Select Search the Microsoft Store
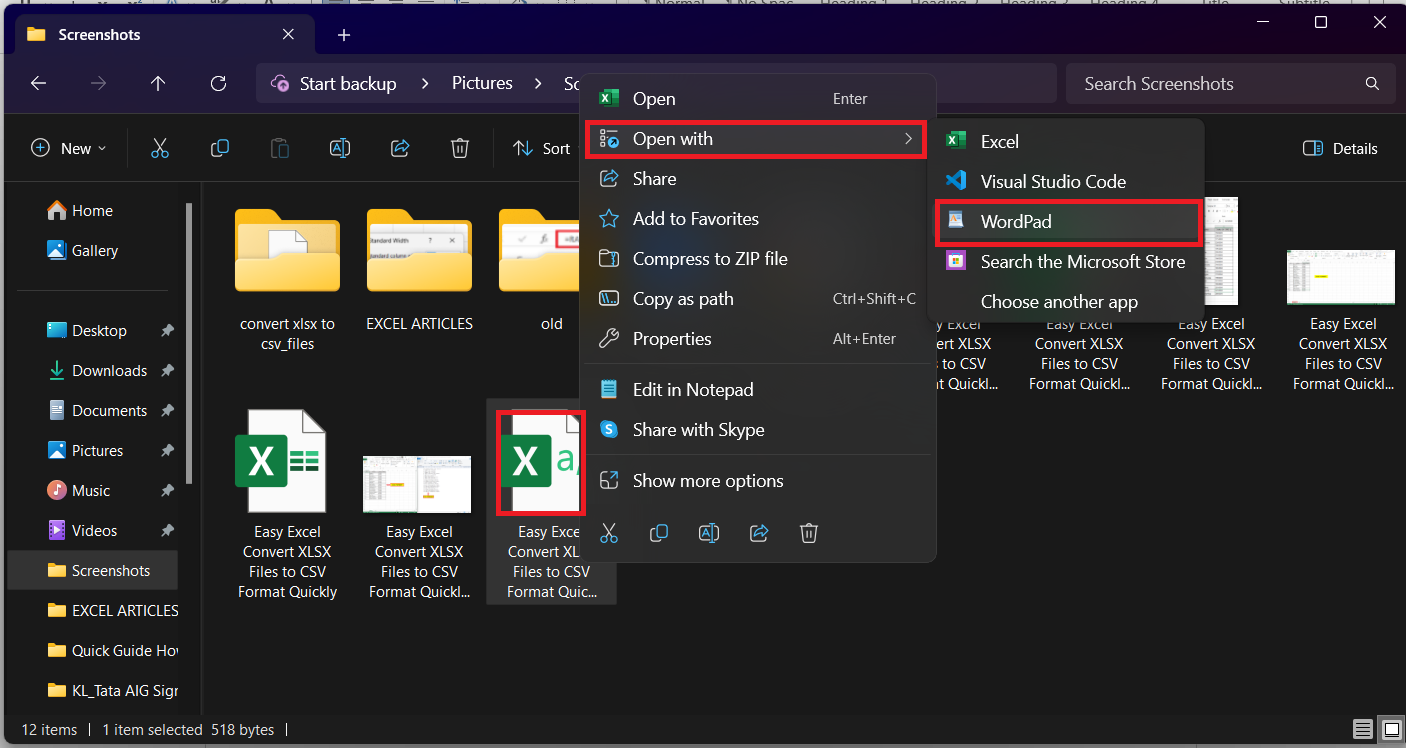 (x=1066, y=262)
